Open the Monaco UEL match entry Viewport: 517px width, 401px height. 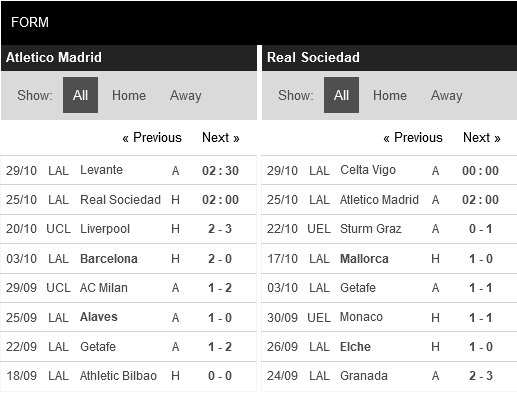[x=389, y=317]
